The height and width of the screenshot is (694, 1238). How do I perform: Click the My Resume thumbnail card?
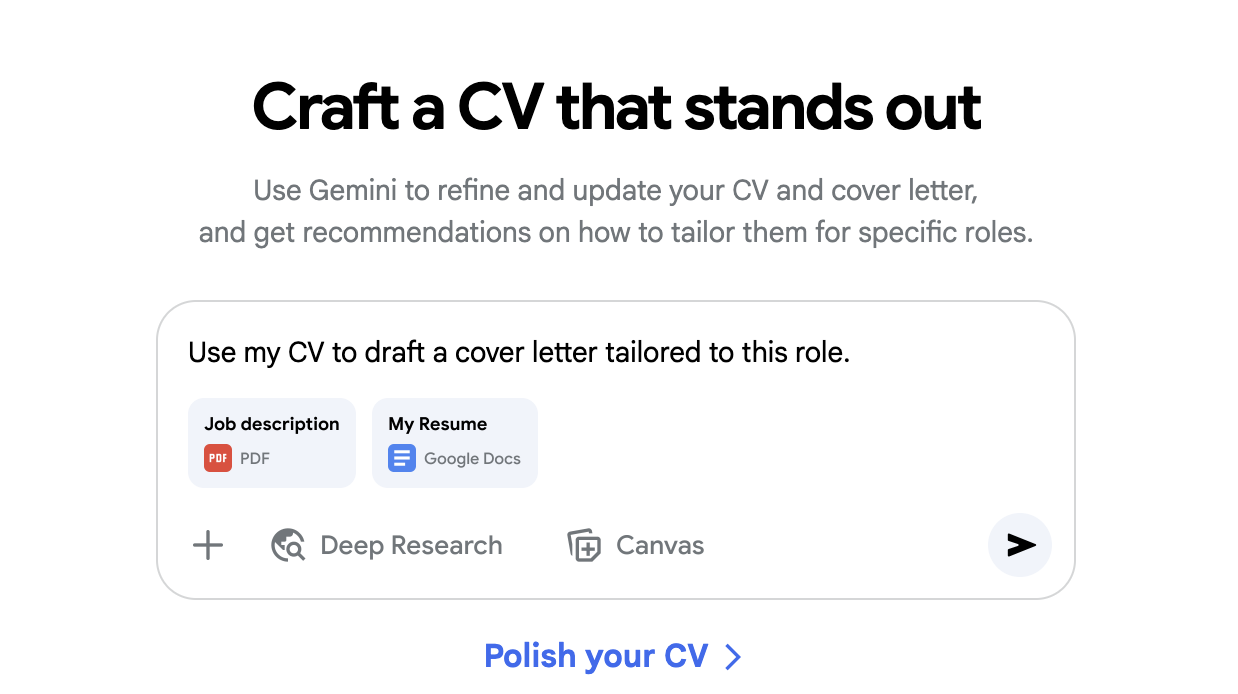point(454,442)
